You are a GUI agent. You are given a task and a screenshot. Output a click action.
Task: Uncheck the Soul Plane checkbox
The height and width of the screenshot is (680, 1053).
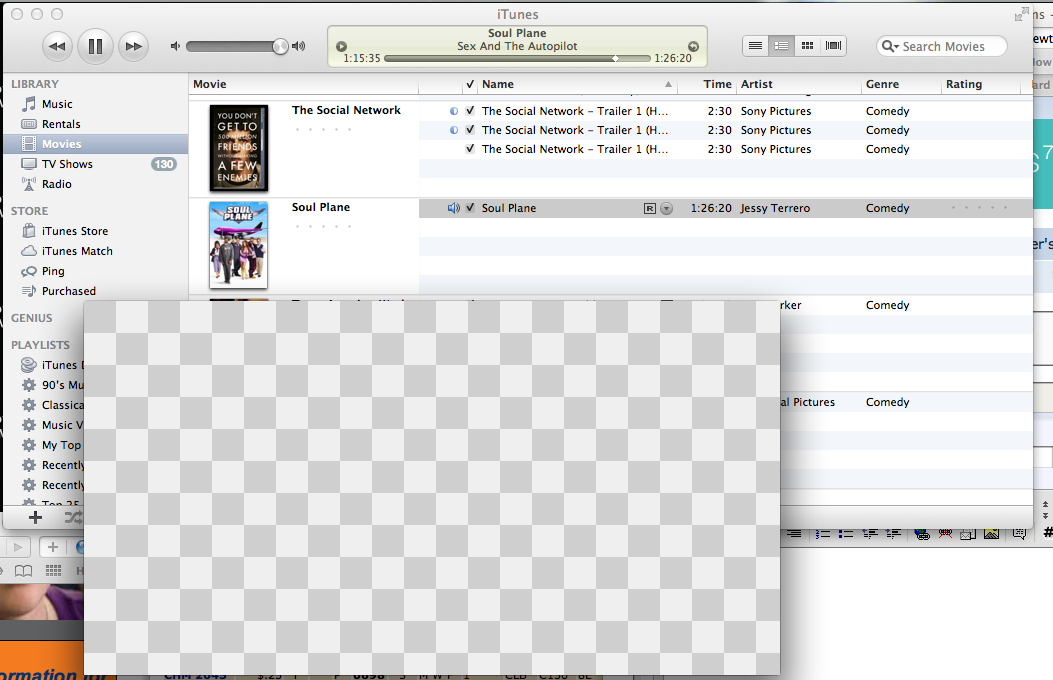click(470, 208)
